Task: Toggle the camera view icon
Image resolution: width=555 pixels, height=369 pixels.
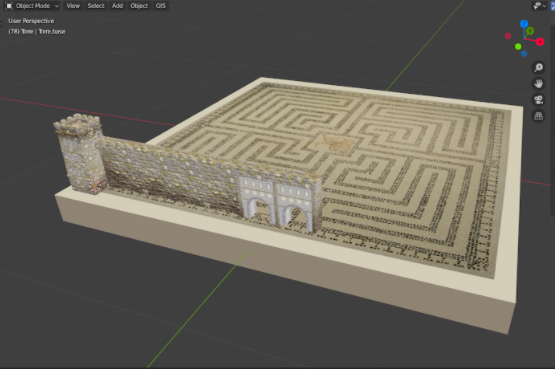Action: [538, 100]
